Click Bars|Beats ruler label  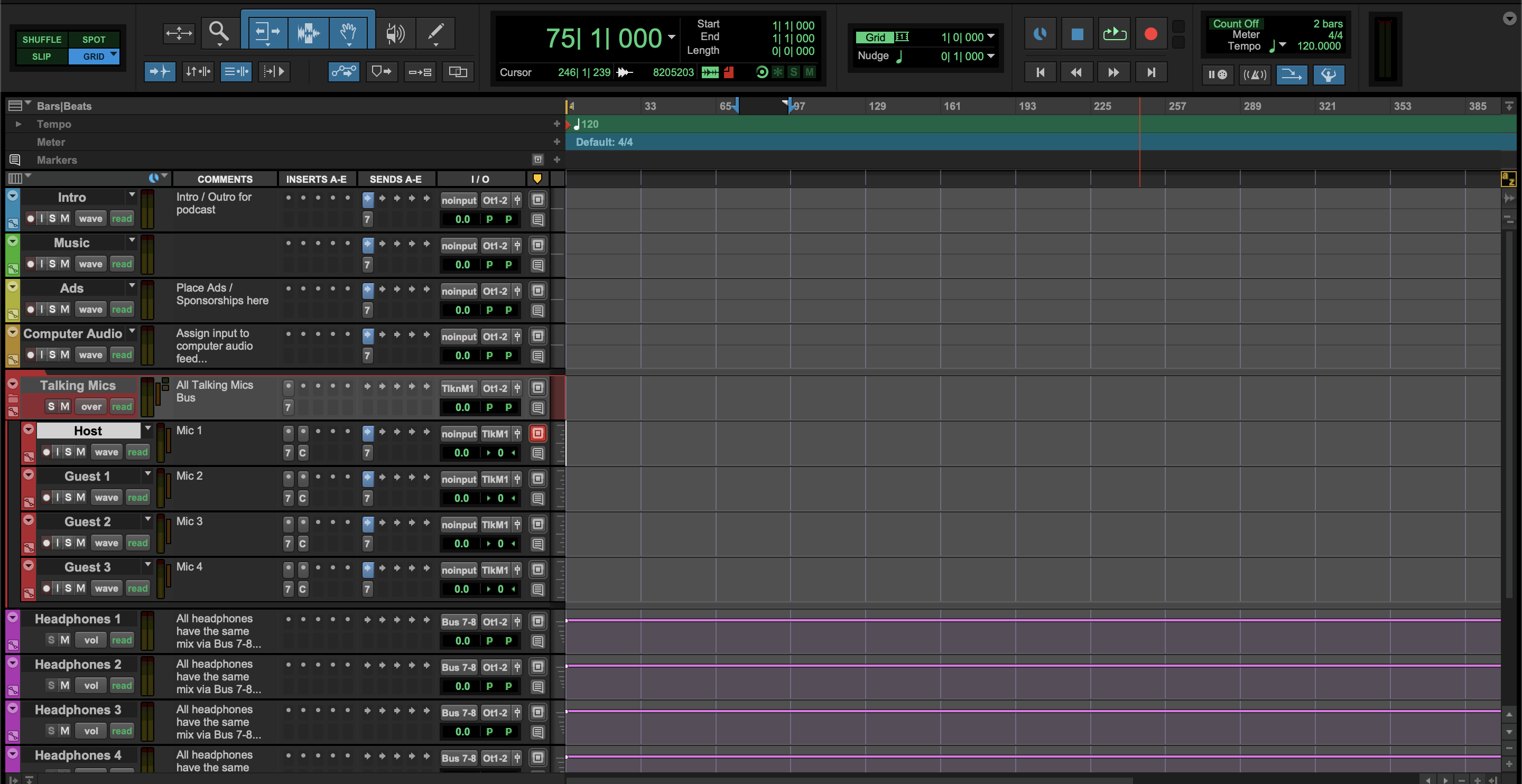tap(64, 106)
